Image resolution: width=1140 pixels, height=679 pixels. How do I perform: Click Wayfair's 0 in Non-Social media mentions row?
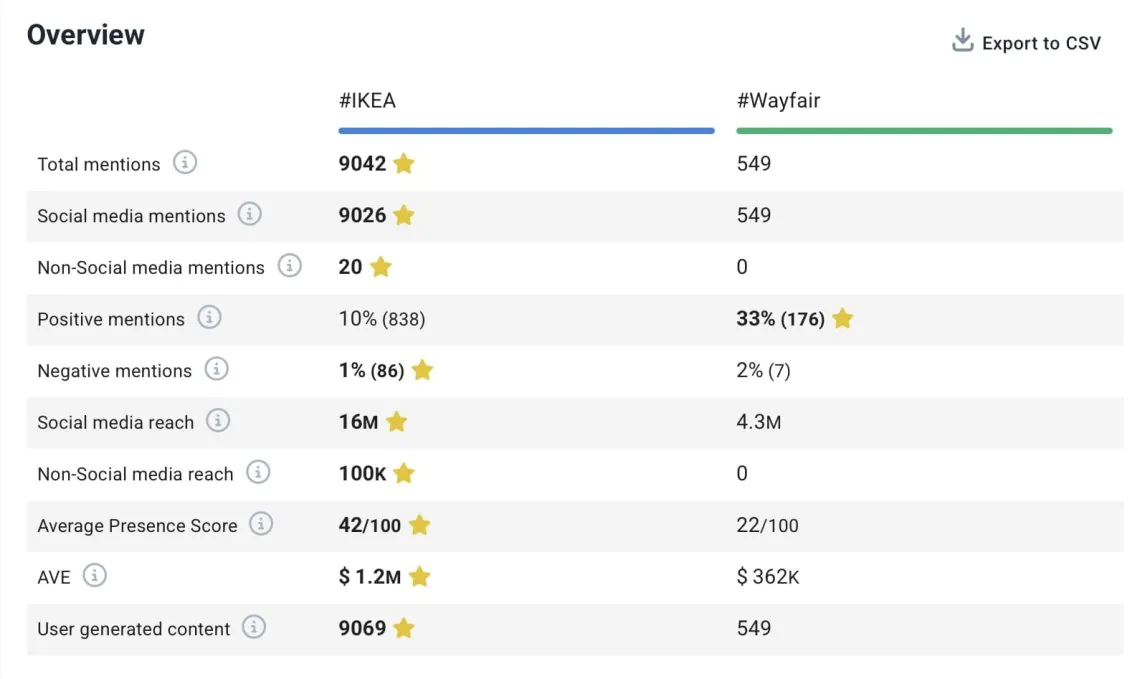click(742, 267)
